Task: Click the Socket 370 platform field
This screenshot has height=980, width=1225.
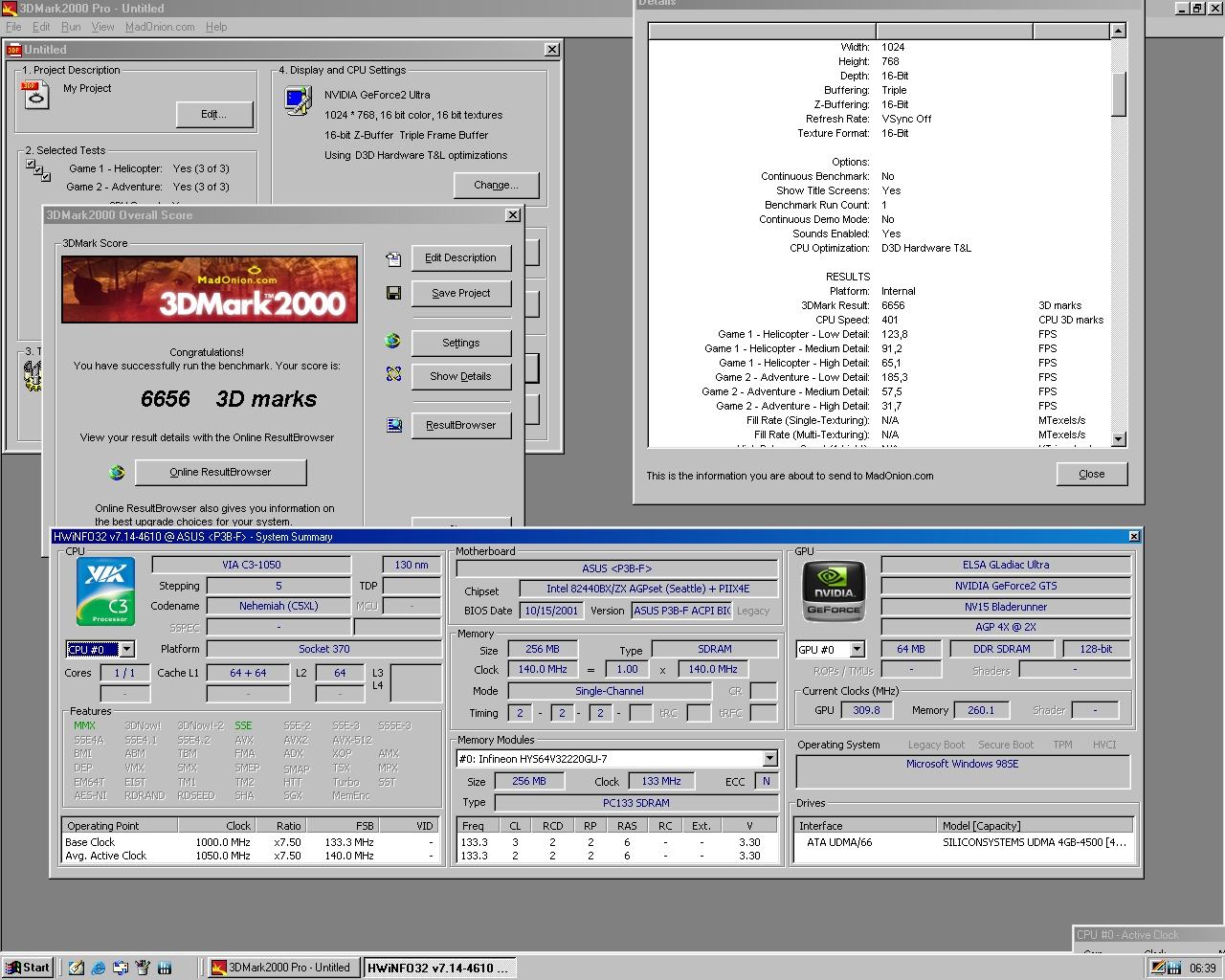Action: (324, 649)
